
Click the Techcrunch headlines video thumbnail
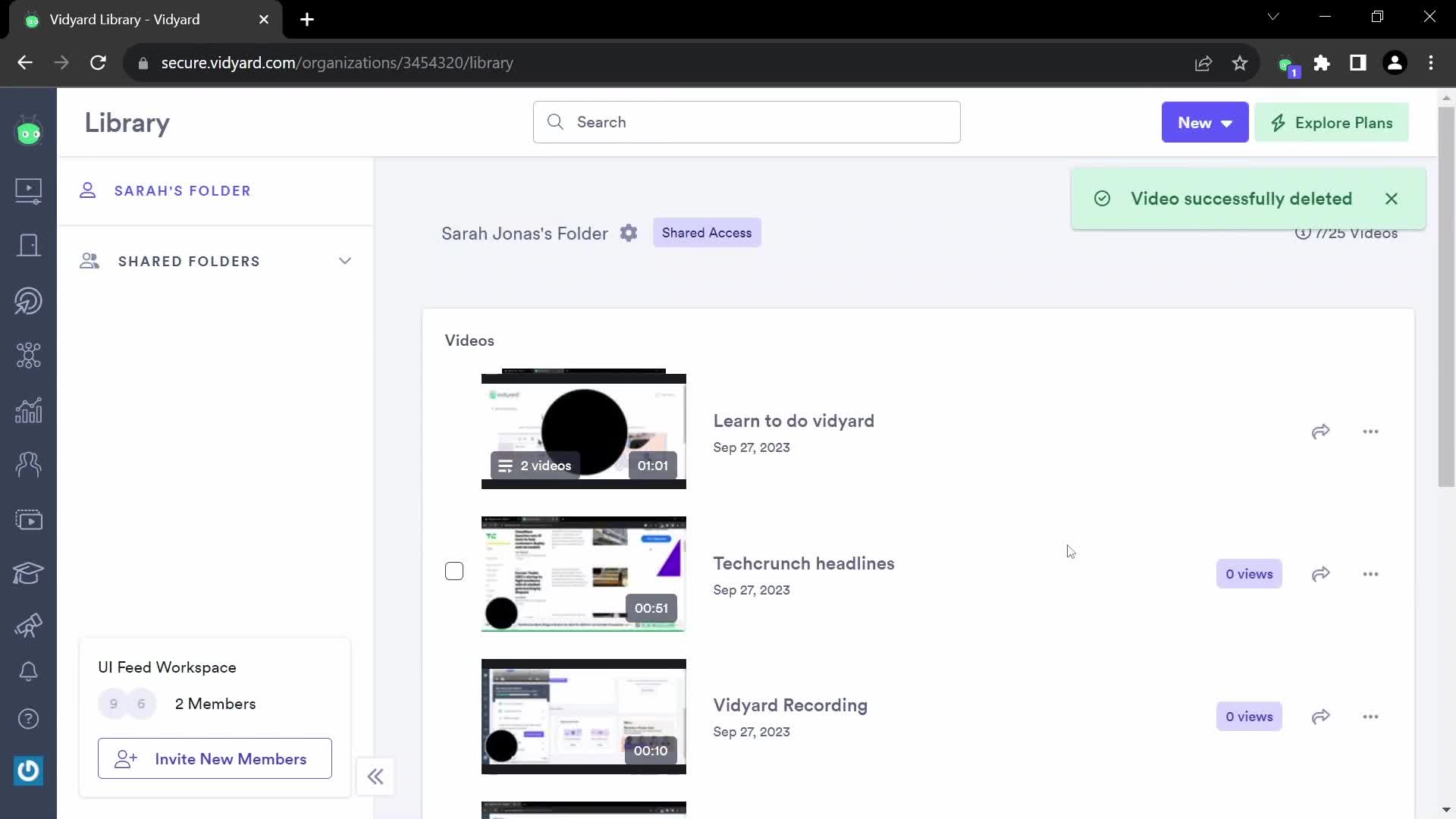pyautogui.click(x=583, y=572)
